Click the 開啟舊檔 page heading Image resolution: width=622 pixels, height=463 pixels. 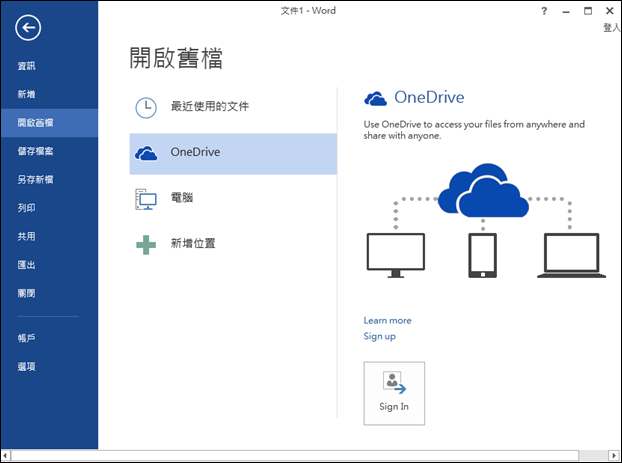176,58
